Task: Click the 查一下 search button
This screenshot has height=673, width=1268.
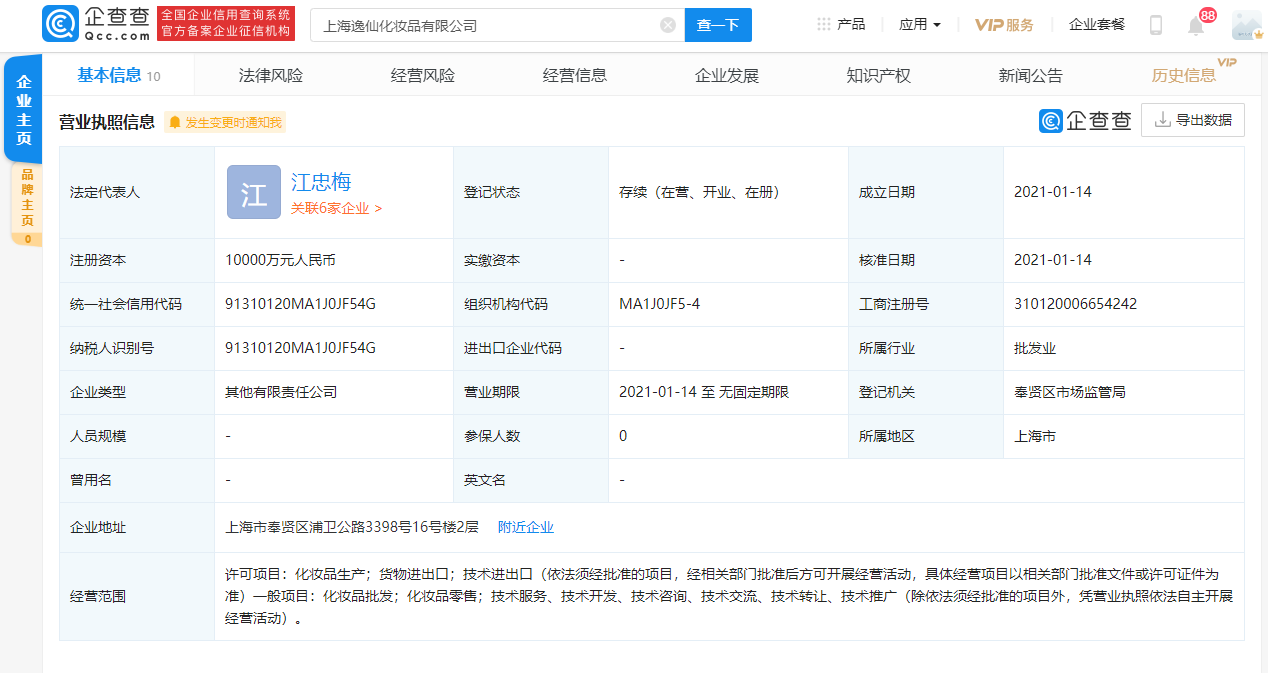Action: click(x=718, y=25)
